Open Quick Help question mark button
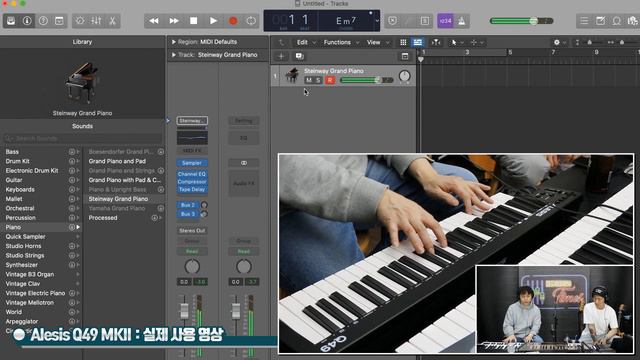Screen dimensions: 640x360 click(43, 21)
